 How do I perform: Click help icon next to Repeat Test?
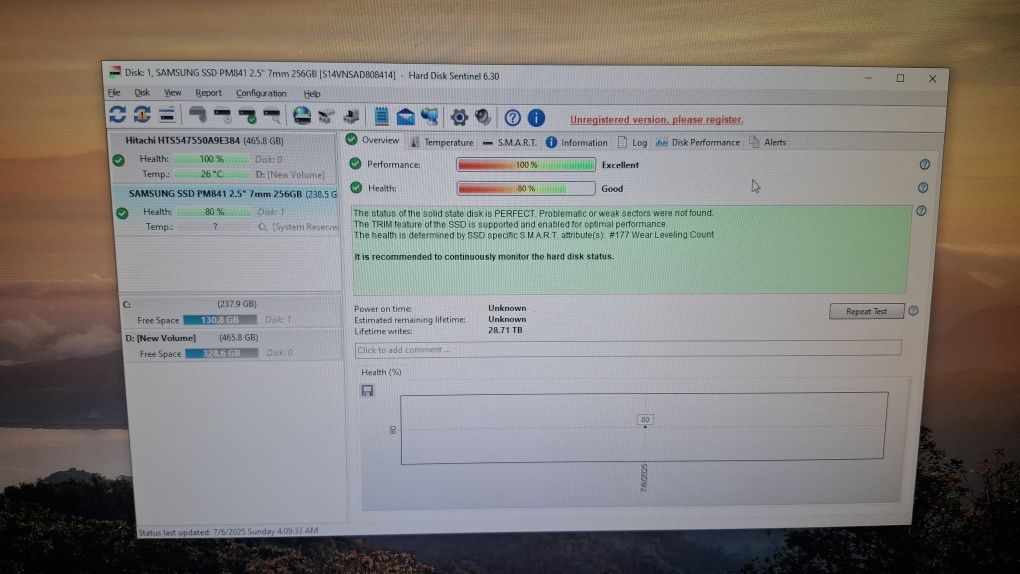tap(913, 311)
